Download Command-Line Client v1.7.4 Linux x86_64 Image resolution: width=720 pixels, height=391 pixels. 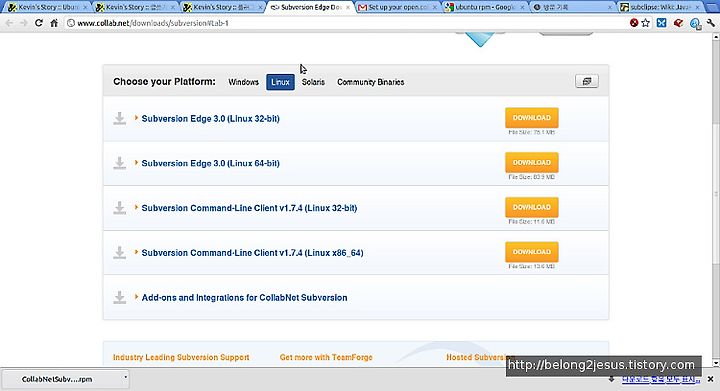[532, 252]
